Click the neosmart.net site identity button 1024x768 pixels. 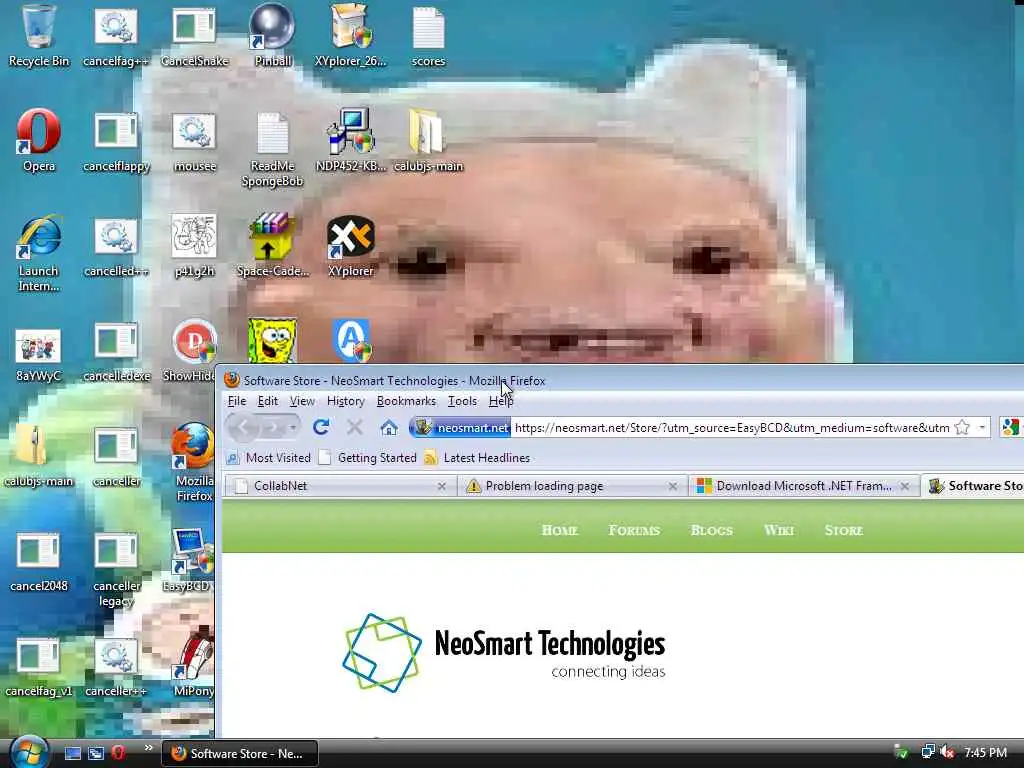[460, 428]
